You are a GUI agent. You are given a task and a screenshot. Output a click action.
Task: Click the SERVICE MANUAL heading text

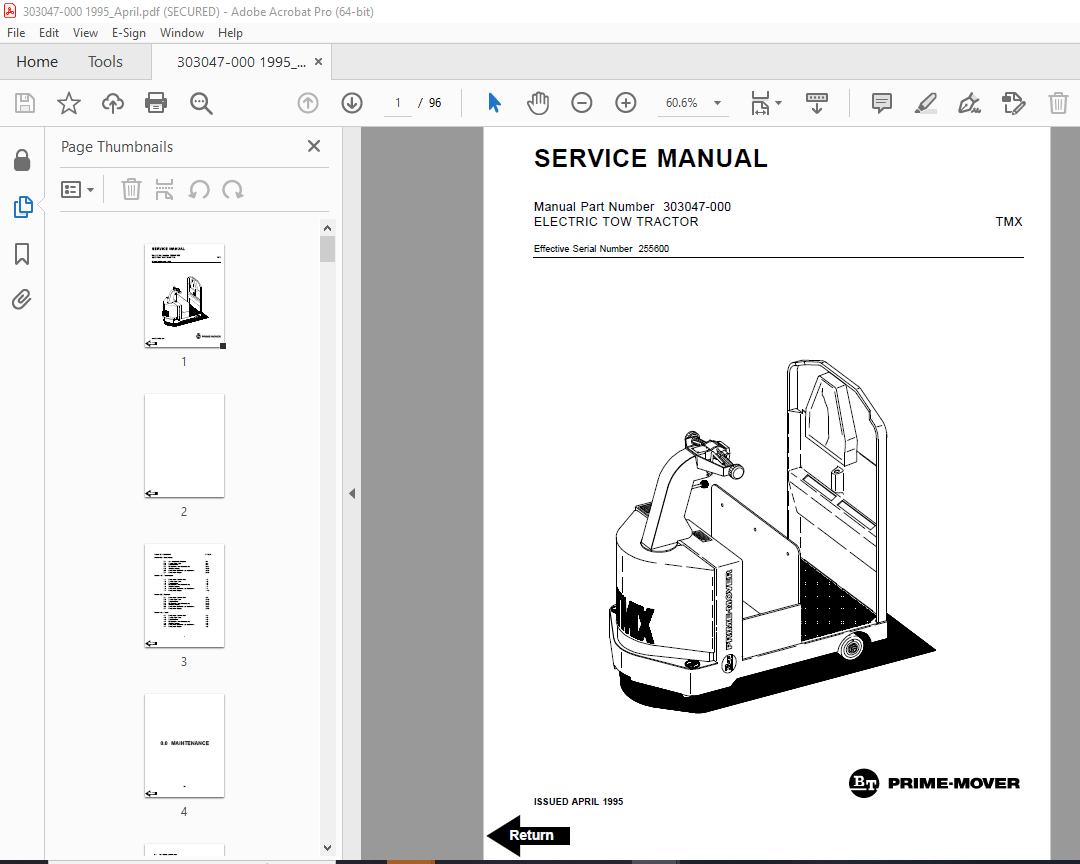[650, 158]
